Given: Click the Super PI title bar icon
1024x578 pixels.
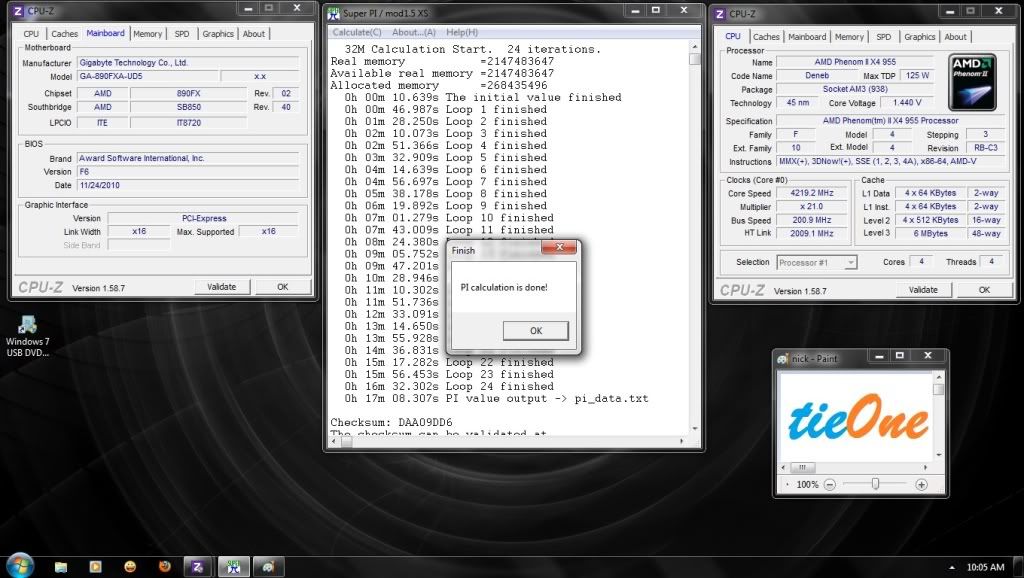Looking at the screenshot, I should coord(334,12).
